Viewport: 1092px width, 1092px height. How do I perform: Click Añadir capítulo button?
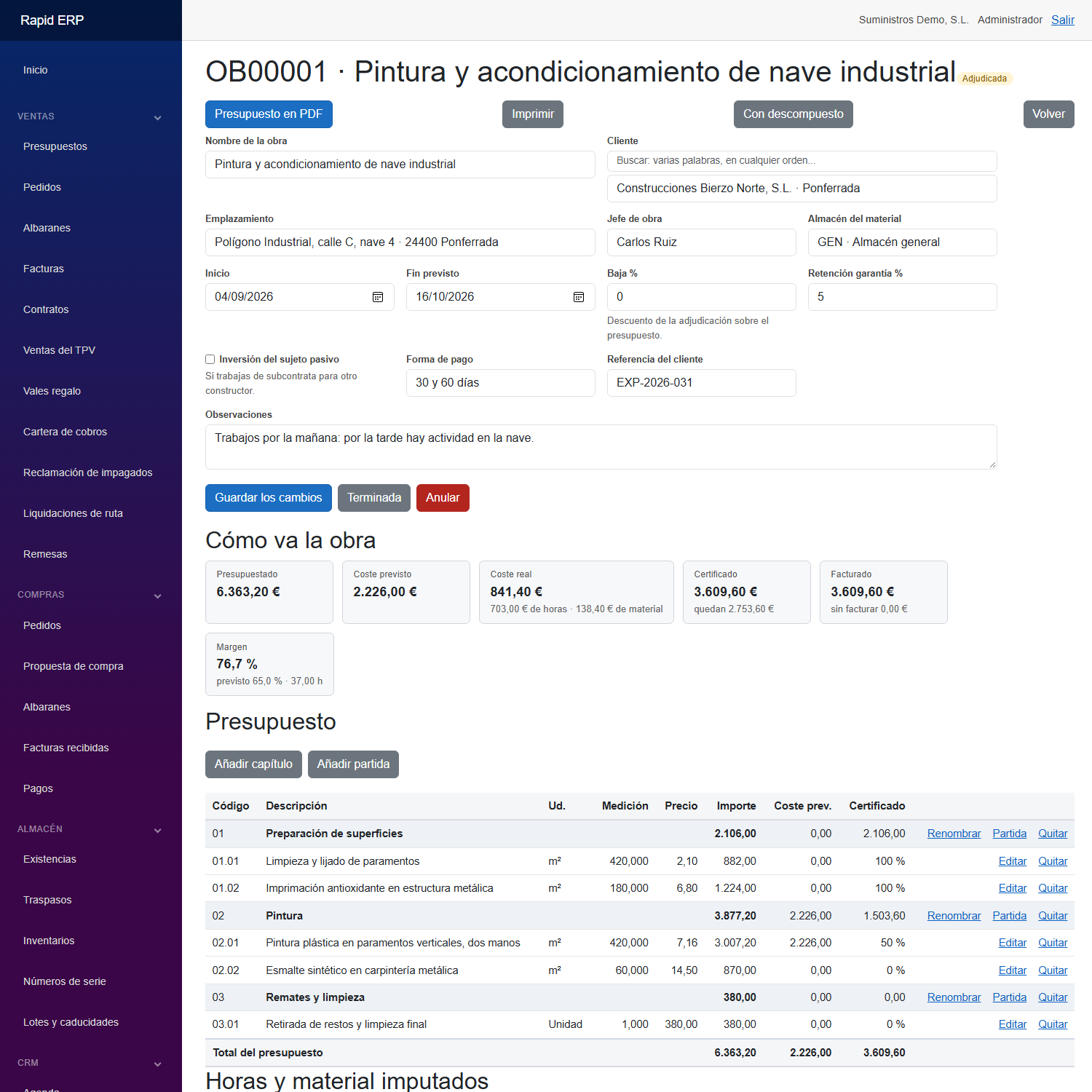(253, 764)
